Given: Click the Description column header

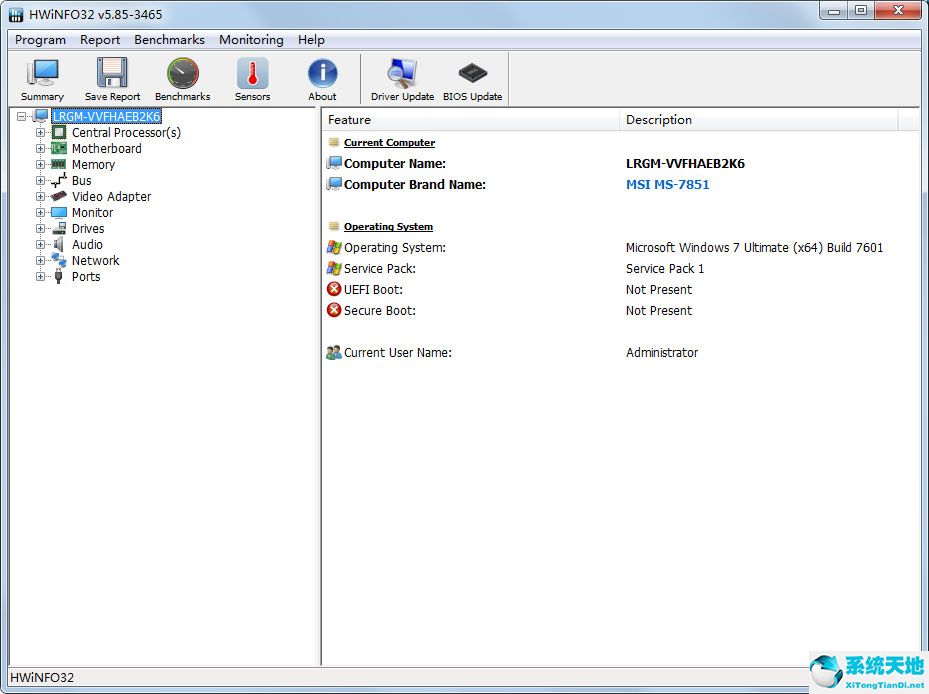Looking at the screenshot, I should [759, 120].
